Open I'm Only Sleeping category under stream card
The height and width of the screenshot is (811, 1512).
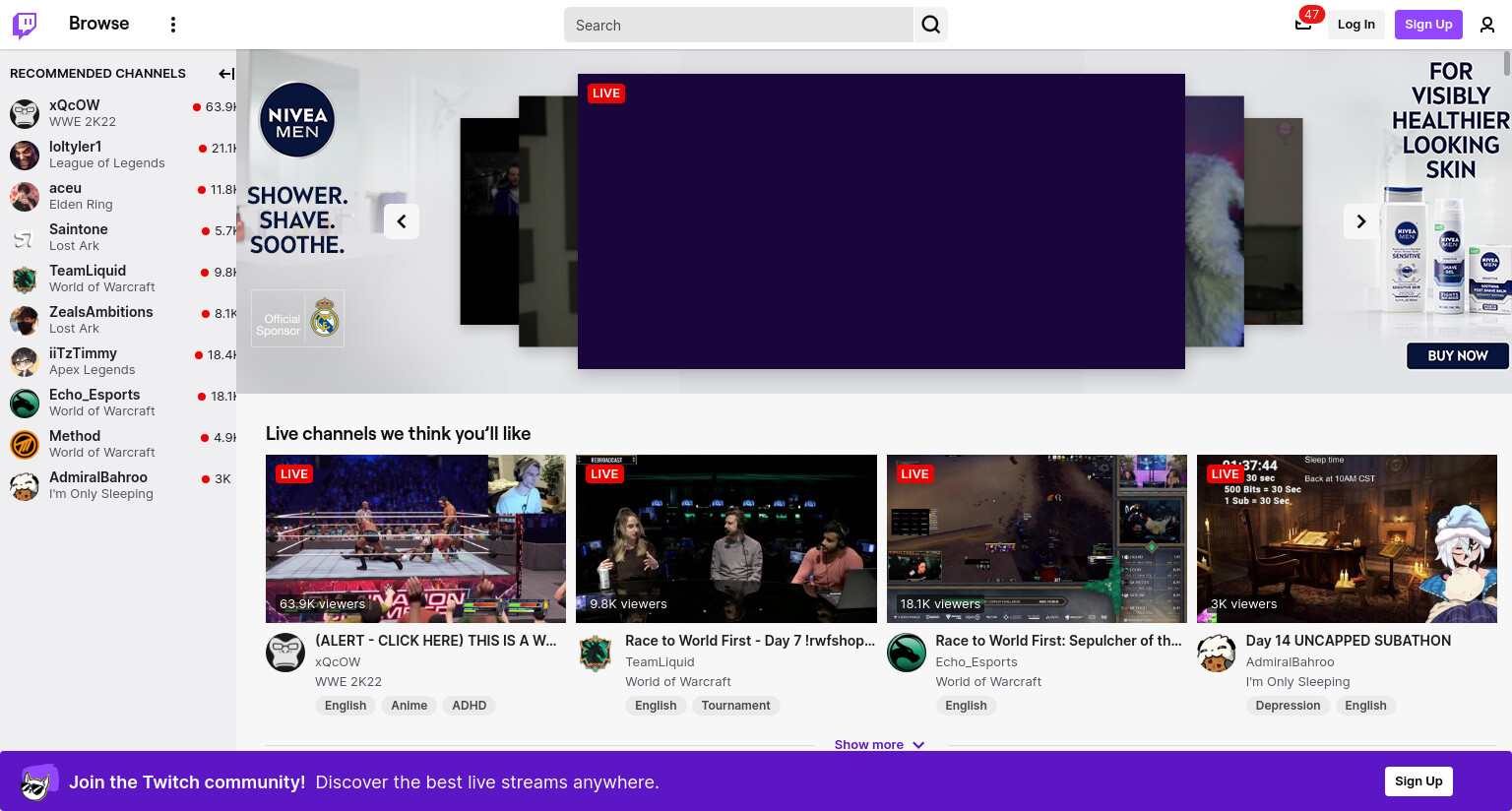click(x=1297, y=682)
